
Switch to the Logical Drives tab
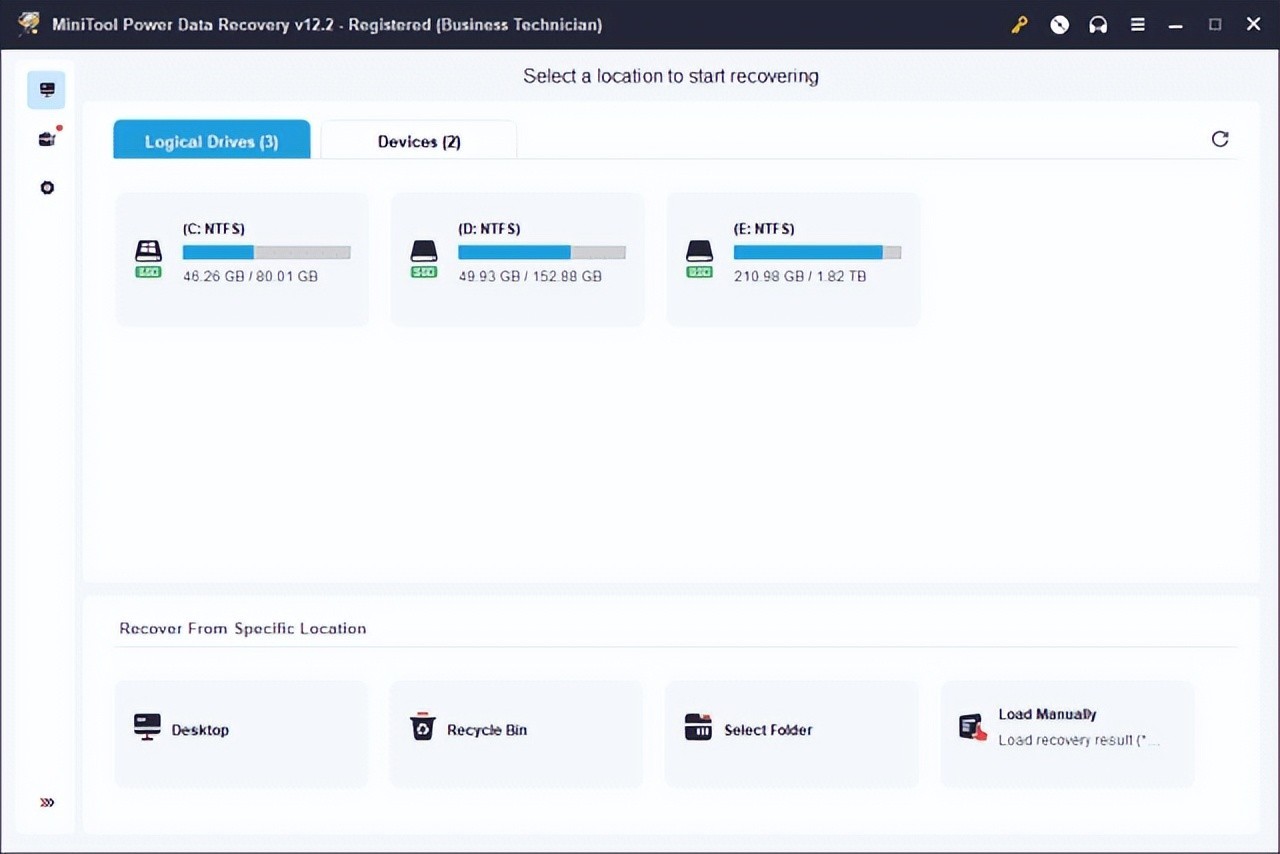click(x=212, y=141)
